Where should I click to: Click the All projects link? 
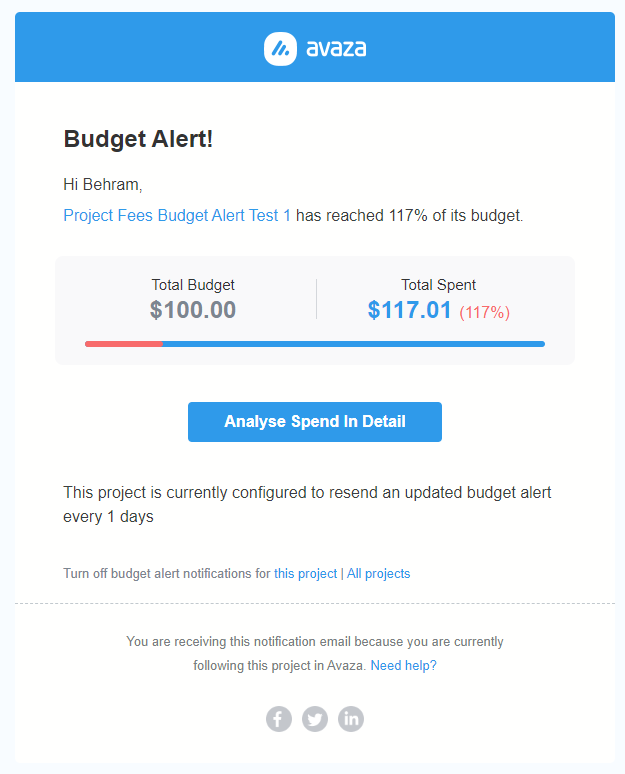point(379,574)
